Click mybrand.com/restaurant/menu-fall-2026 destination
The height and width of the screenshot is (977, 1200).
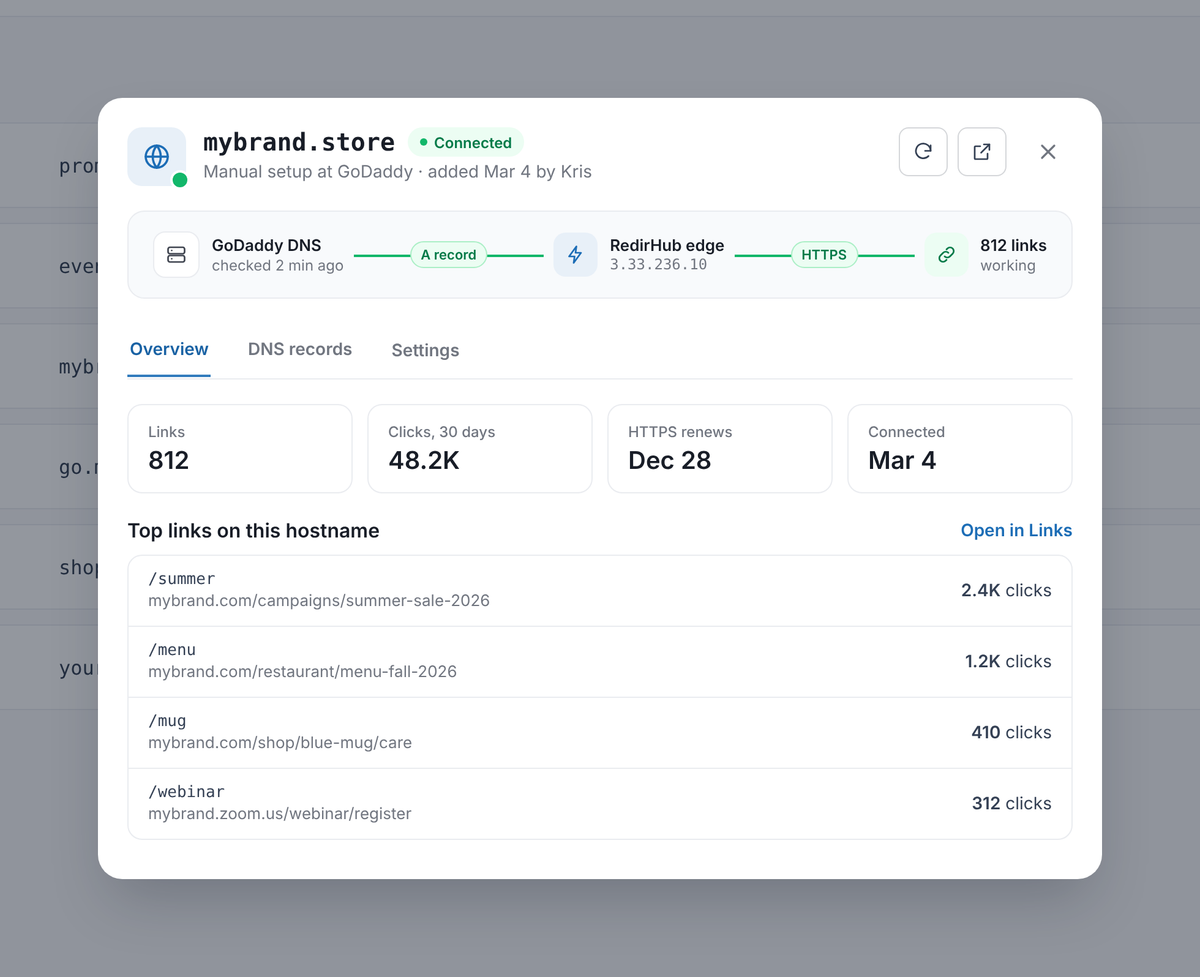click(302, 672)
